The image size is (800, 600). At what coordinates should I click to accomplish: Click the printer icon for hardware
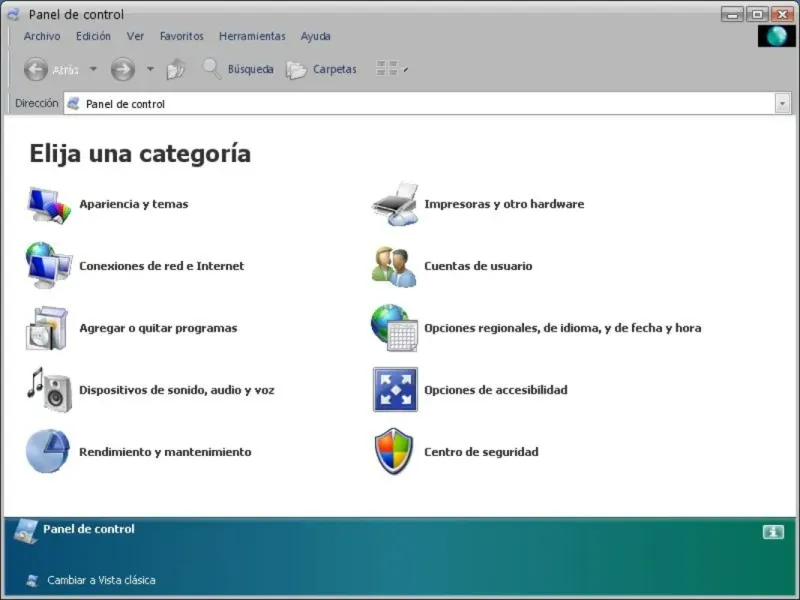pyautogui.click(x=395, y=204)
